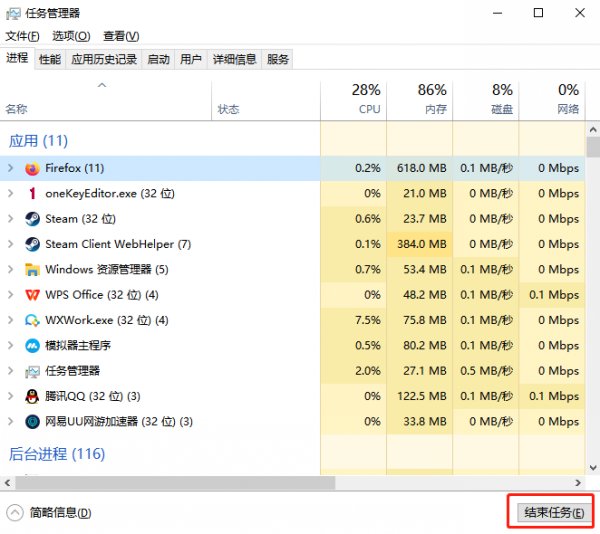Screen dimensions: 600x534
Task: Click the Windows 资源管理器 folder icon
Action: point(32,270)
